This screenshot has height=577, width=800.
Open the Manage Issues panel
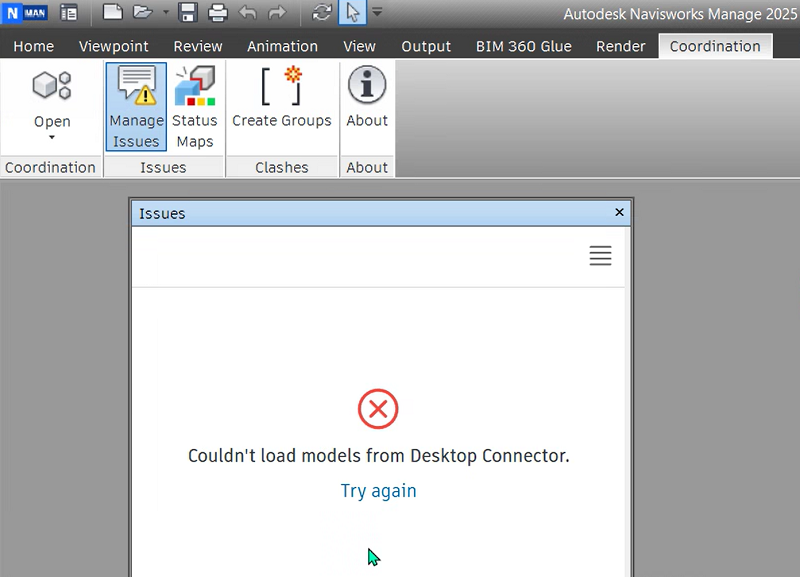[135, 105]
